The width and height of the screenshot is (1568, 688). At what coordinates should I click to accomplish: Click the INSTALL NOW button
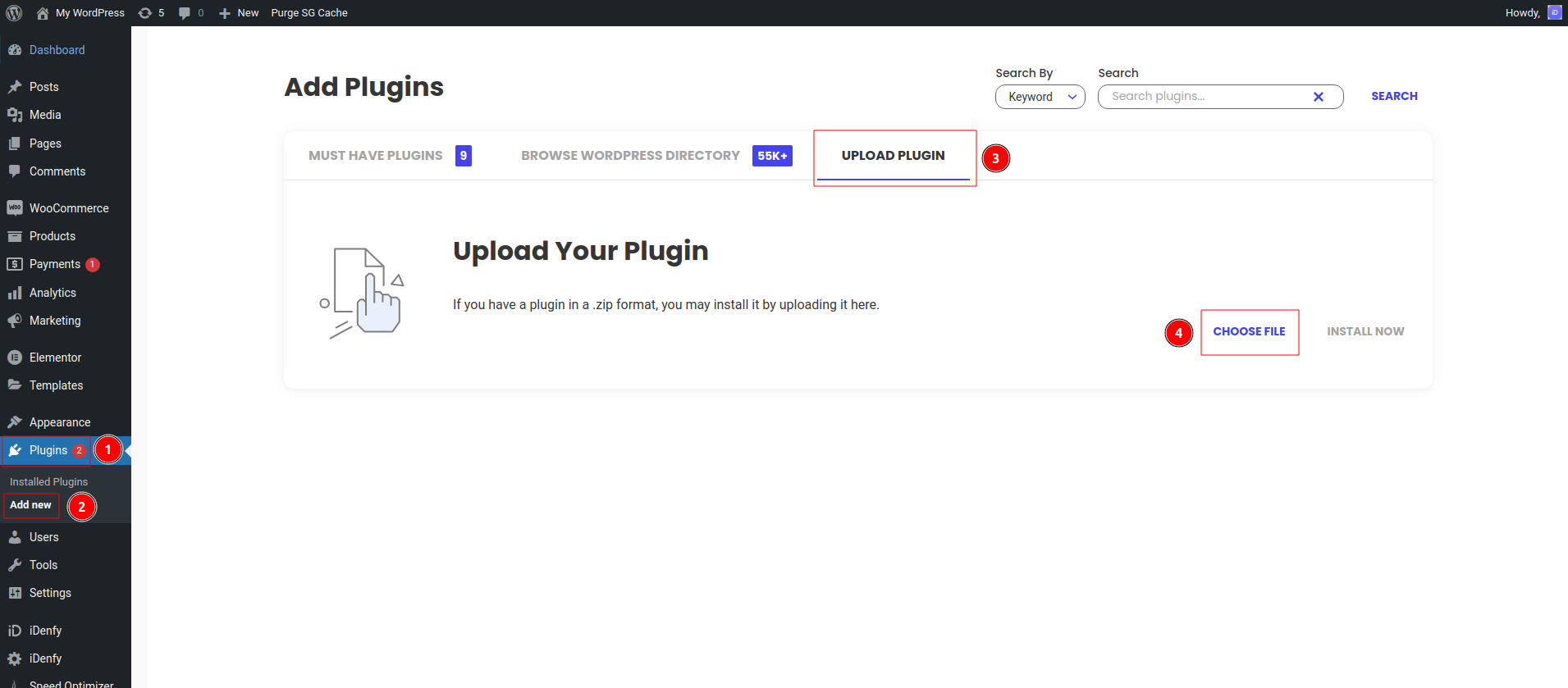[x=1365, y=331]
